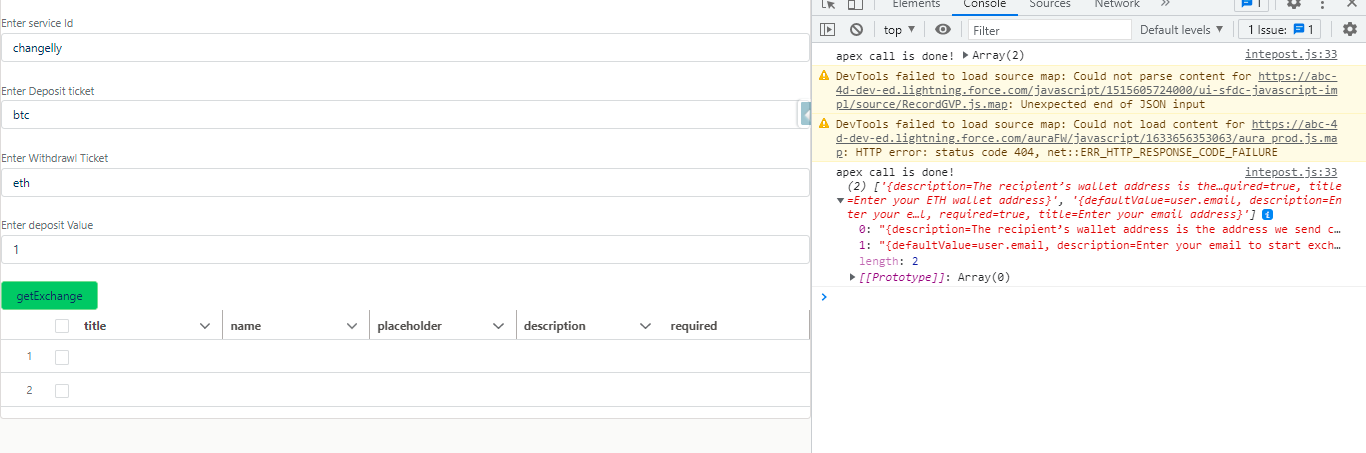Open the Default levels dropdown
Viewport: 1366px width, 453px height.
tap(1182, 30)
